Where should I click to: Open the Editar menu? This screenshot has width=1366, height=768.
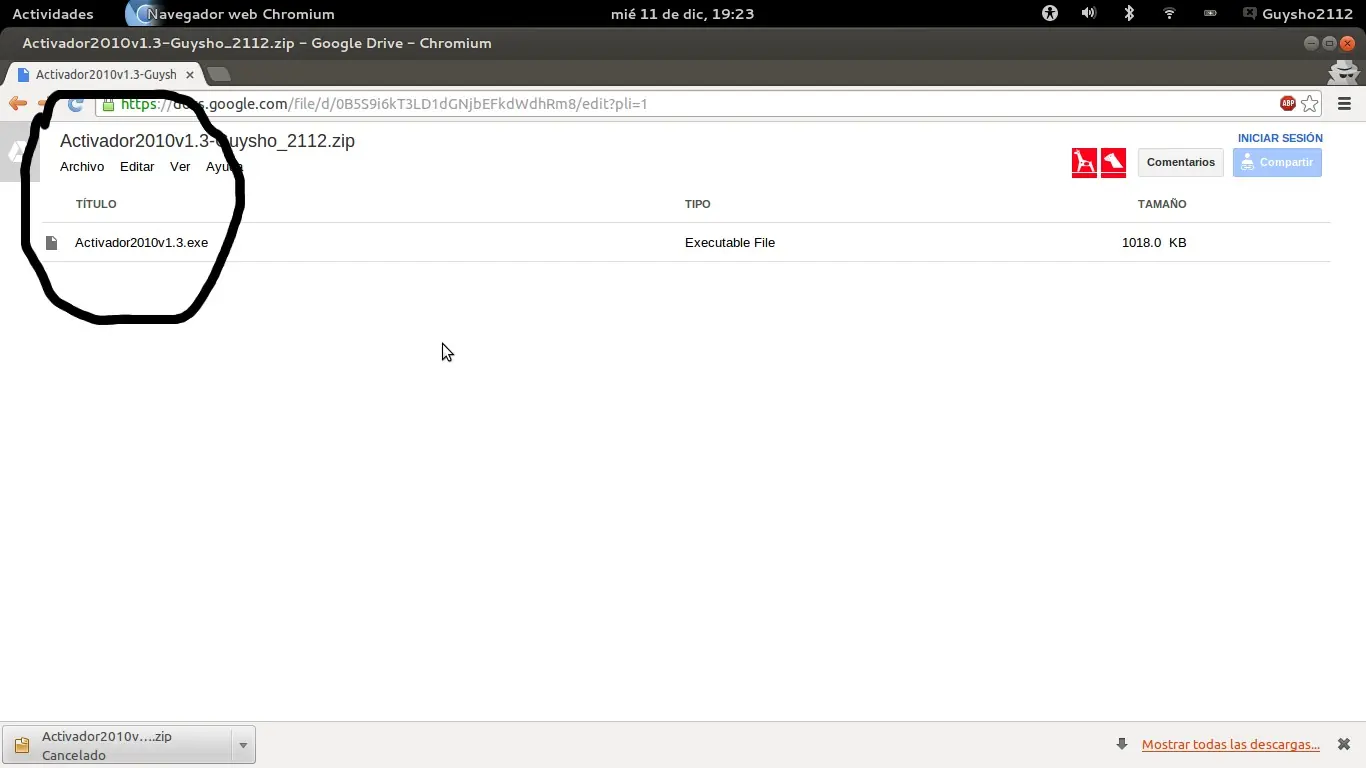(x=137, y=167)
